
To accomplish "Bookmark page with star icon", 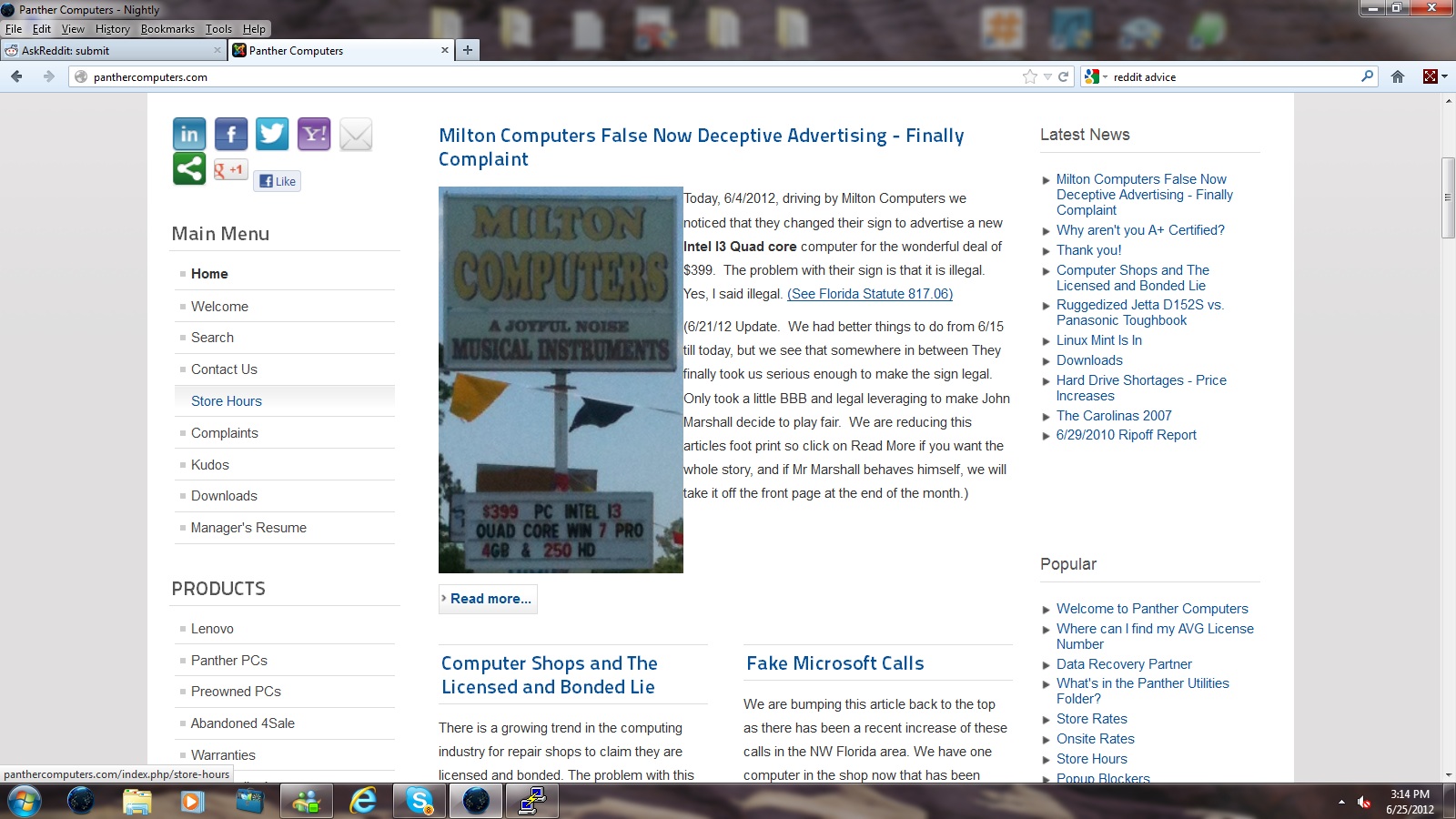I will [1029, 76].
